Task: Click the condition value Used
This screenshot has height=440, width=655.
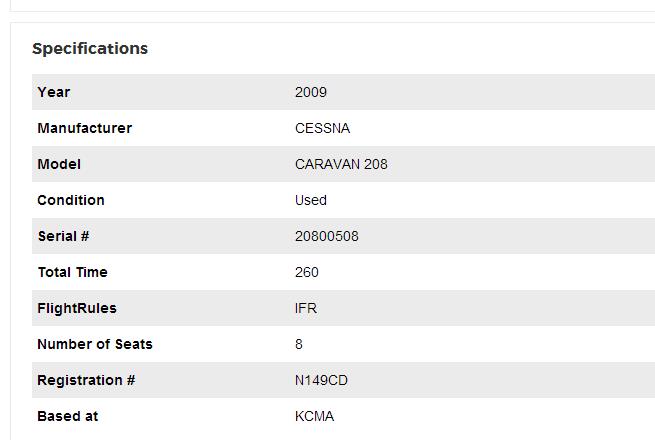Action: [311, 200]
